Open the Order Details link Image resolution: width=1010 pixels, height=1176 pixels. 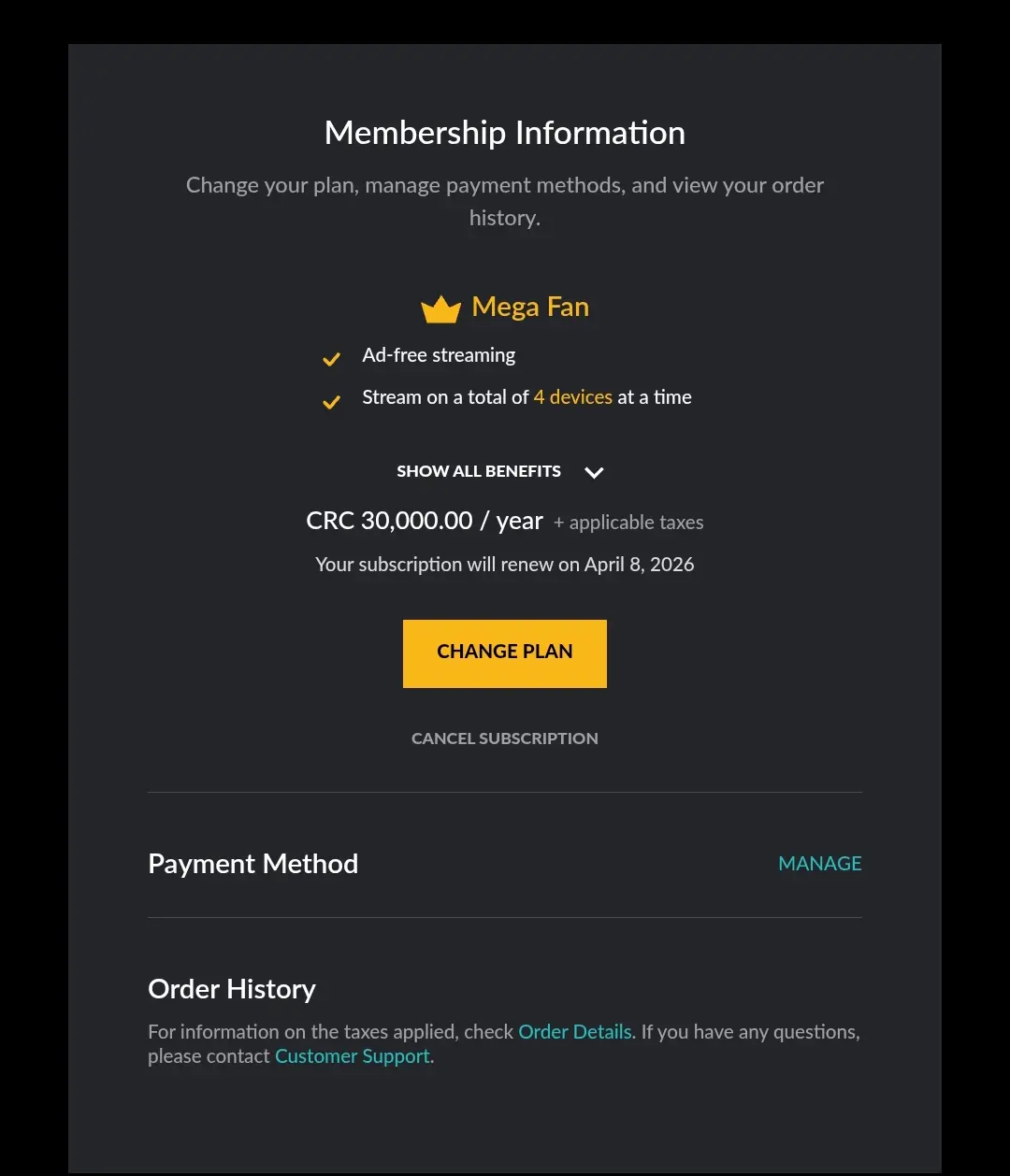click(575, 1032)
